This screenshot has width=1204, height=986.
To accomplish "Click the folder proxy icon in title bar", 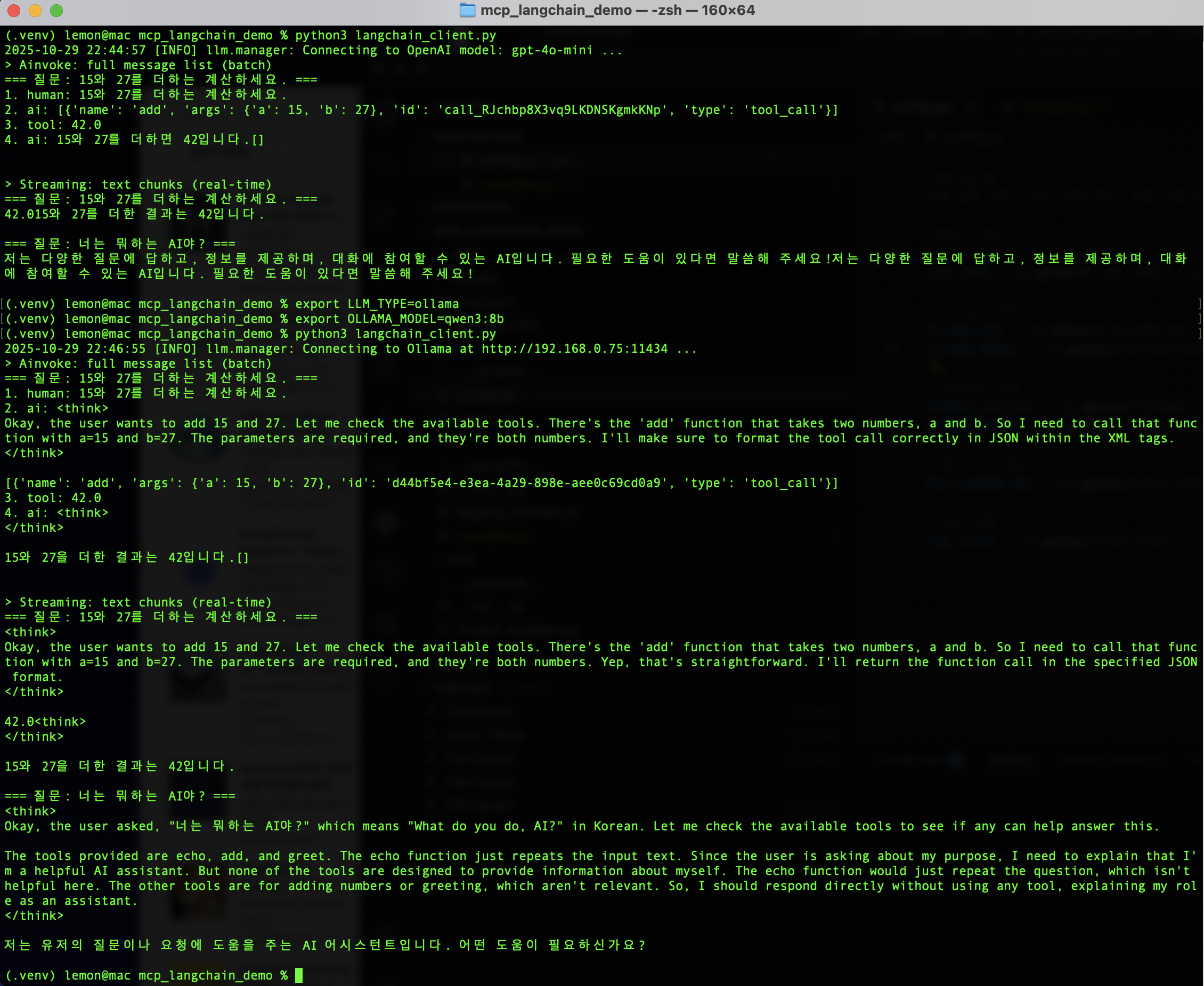I will (467, 10).
